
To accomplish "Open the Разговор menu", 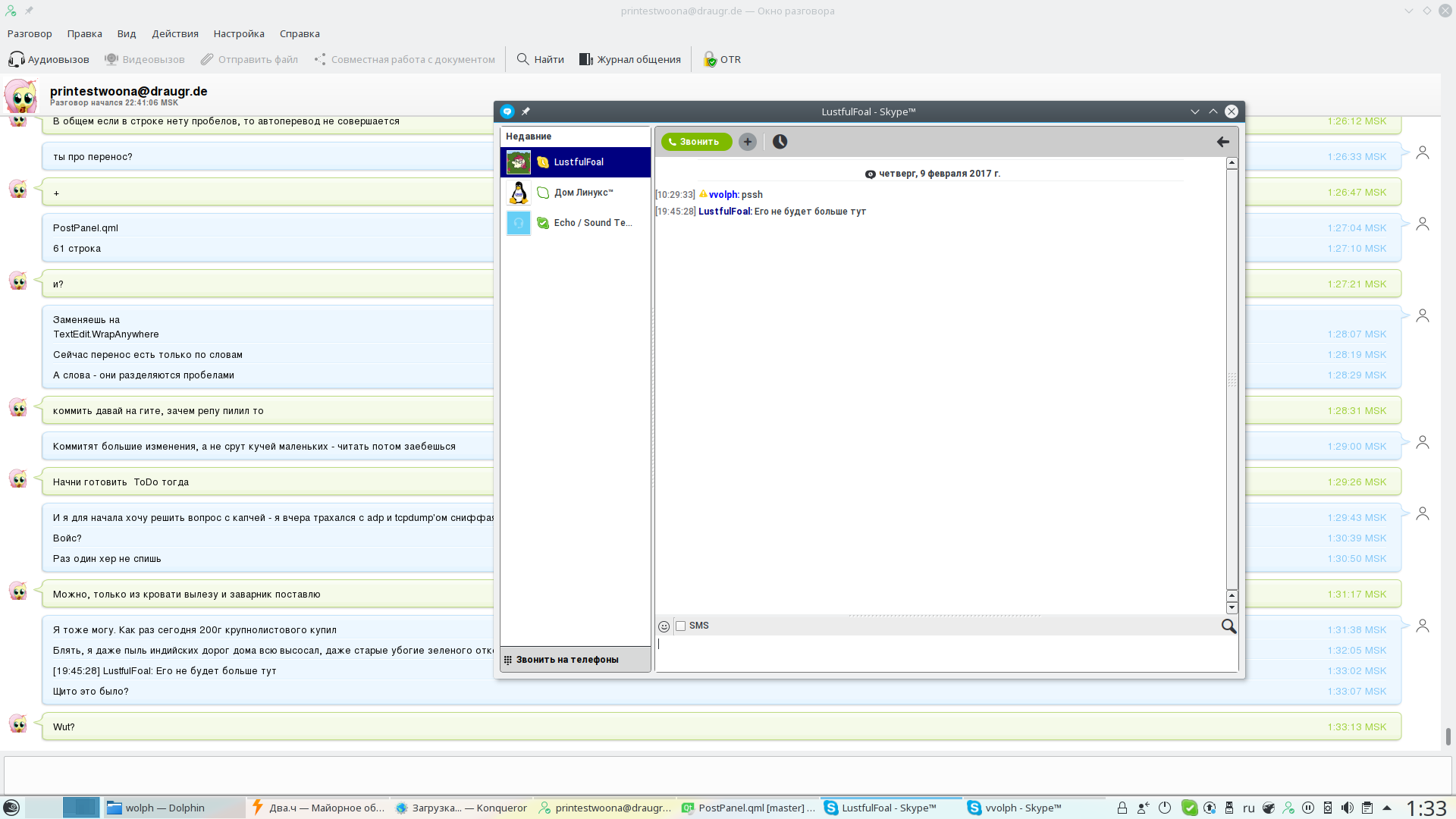I will (30, 33).
